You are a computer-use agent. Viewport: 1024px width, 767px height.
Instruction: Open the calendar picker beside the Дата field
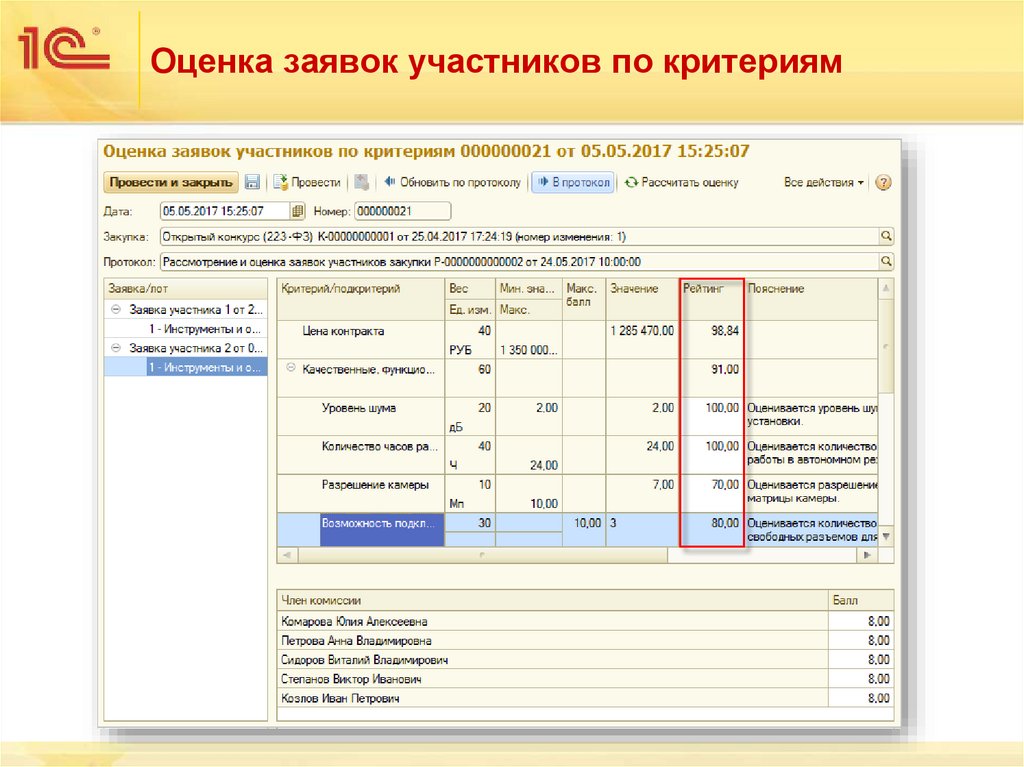(298, 210)
